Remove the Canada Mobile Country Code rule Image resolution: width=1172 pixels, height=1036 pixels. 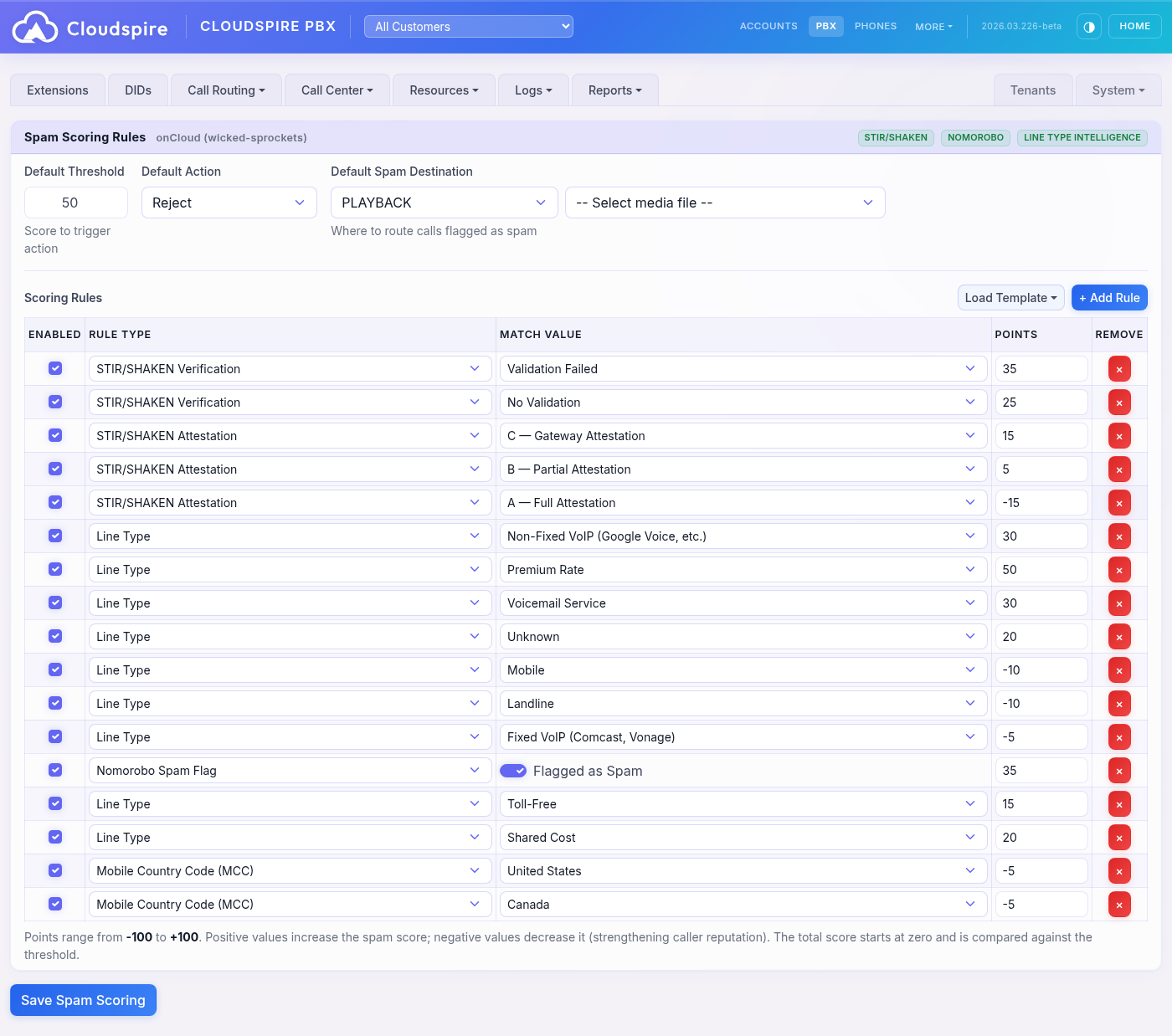coord(1119,904)
